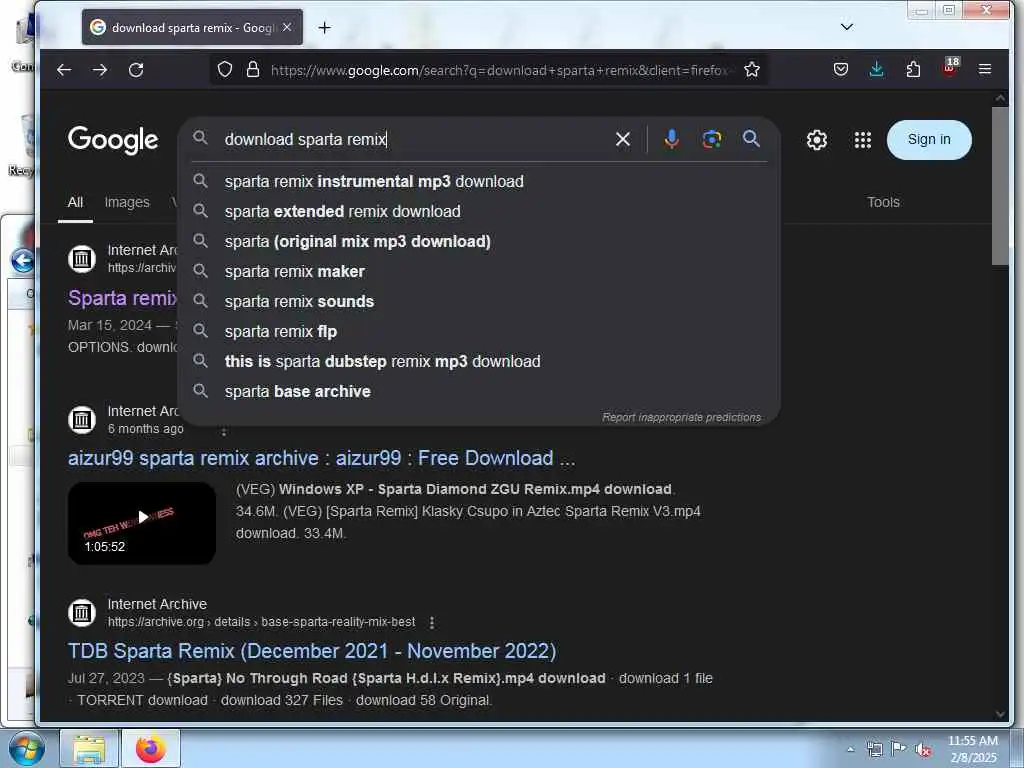Open the Firefox downloads panel
The width and height of the screenshot is (1024, 768).
[876, 69]
